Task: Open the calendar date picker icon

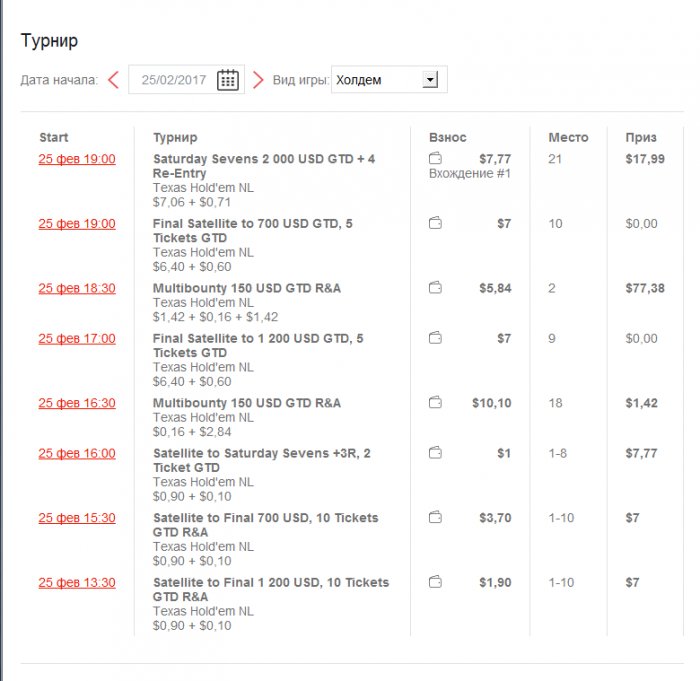Action: pos(227,80)
